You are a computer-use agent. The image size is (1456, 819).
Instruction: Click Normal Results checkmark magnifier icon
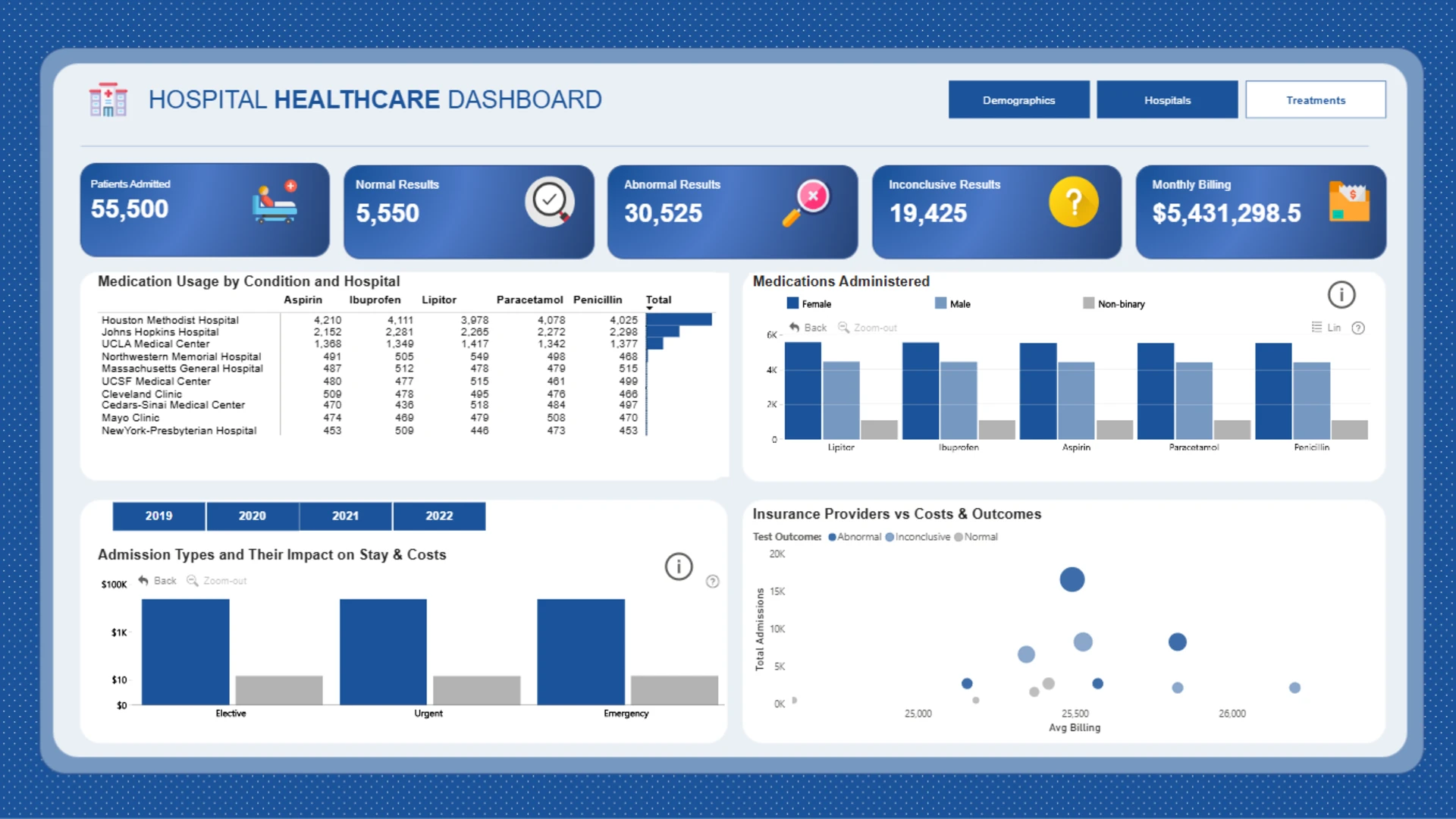550,202
